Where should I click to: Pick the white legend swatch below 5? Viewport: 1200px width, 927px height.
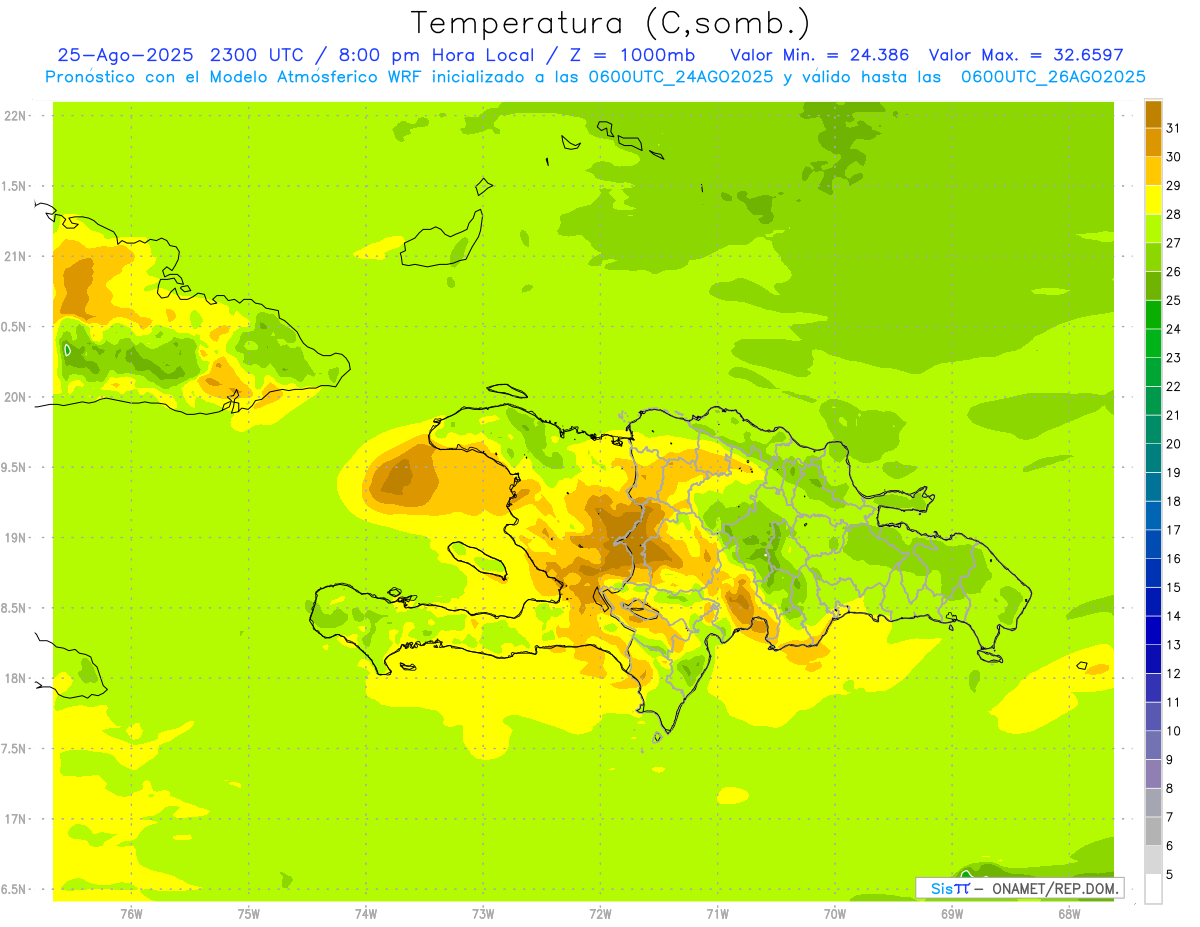click(1153, 889)
